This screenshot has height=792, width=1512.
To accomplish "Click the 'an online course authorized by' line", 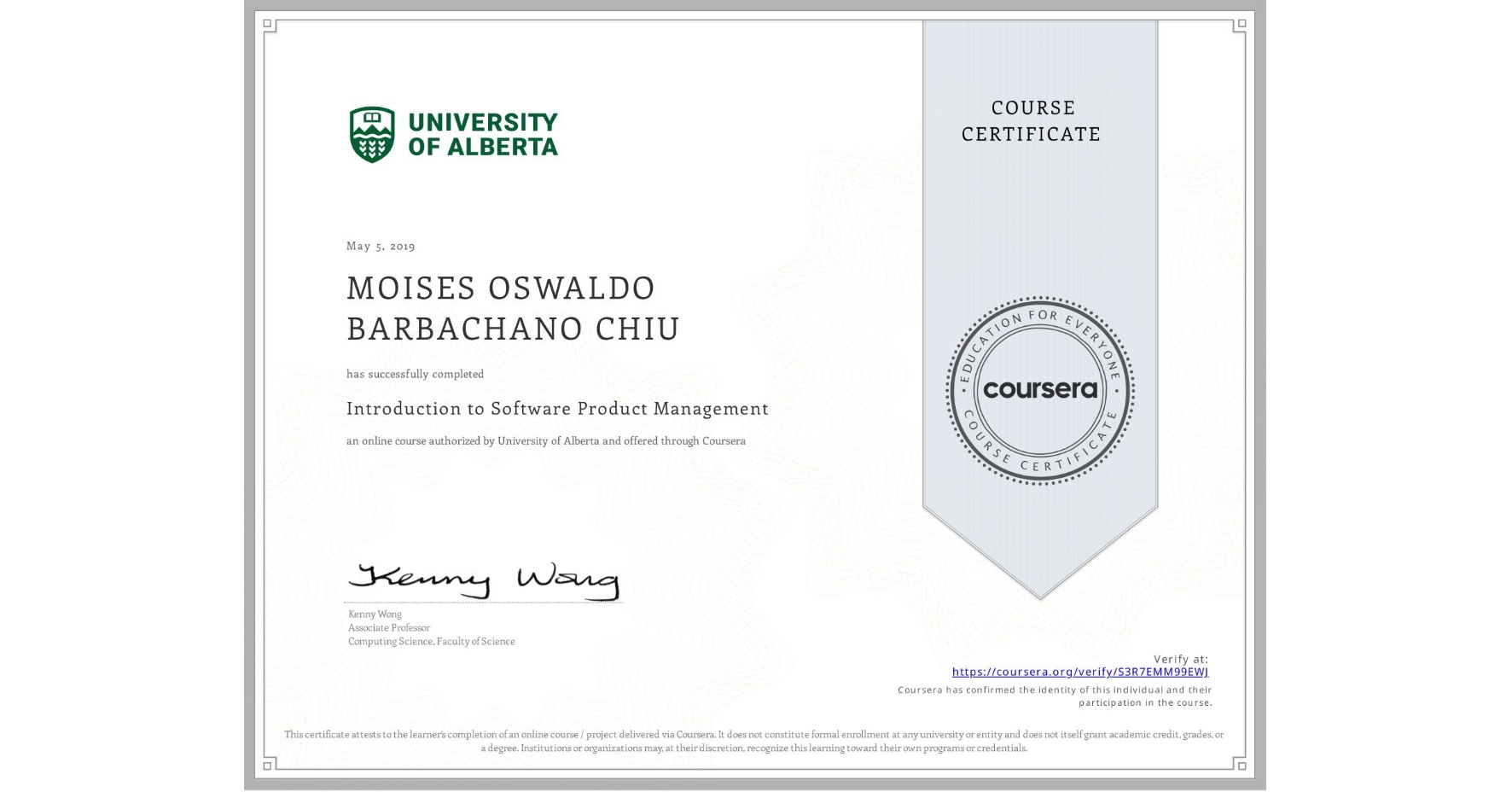I will pyautogui.click(x=546, y=441).
